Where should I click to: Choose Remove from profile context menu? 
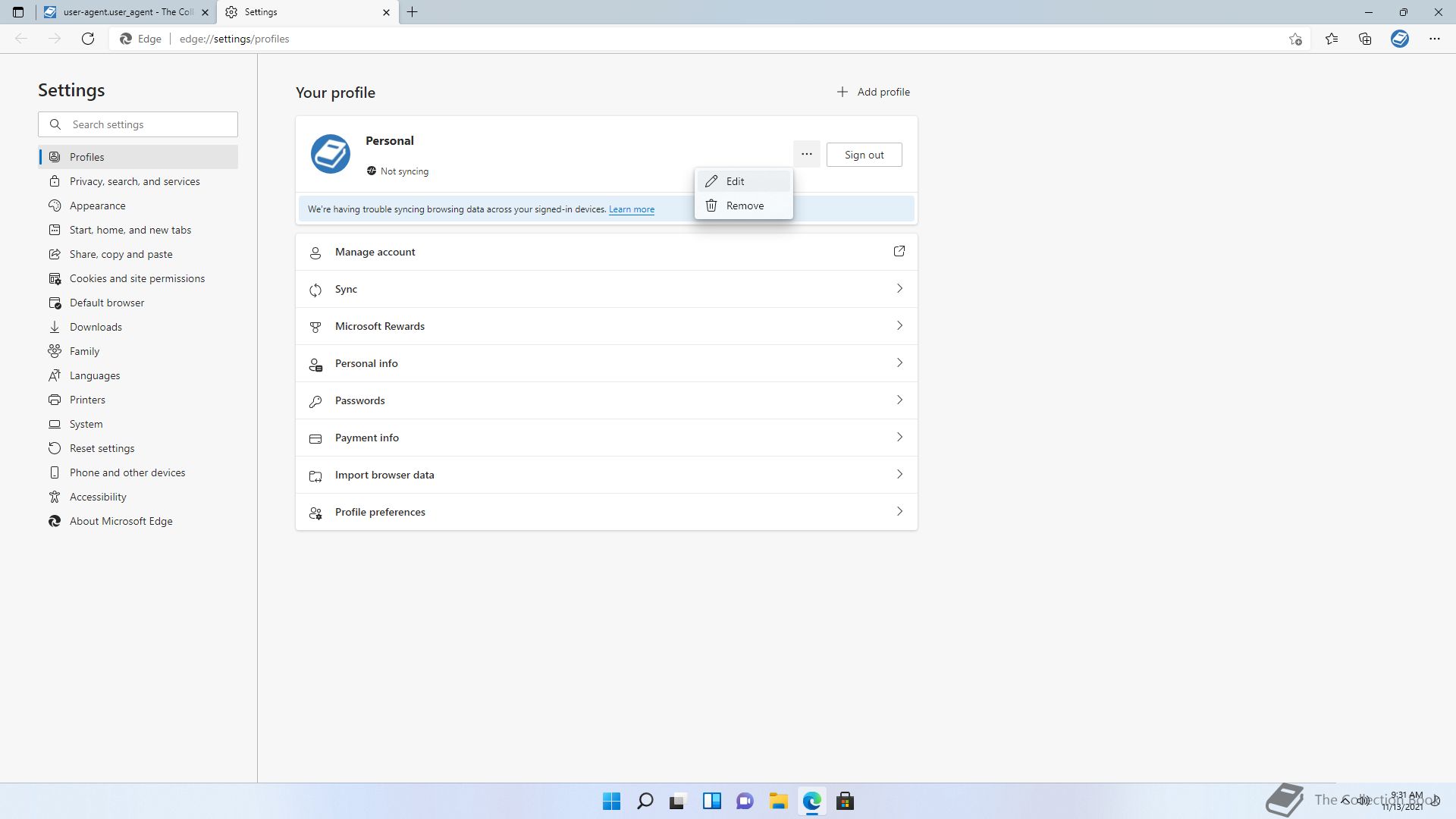click(x=744, y=206)
